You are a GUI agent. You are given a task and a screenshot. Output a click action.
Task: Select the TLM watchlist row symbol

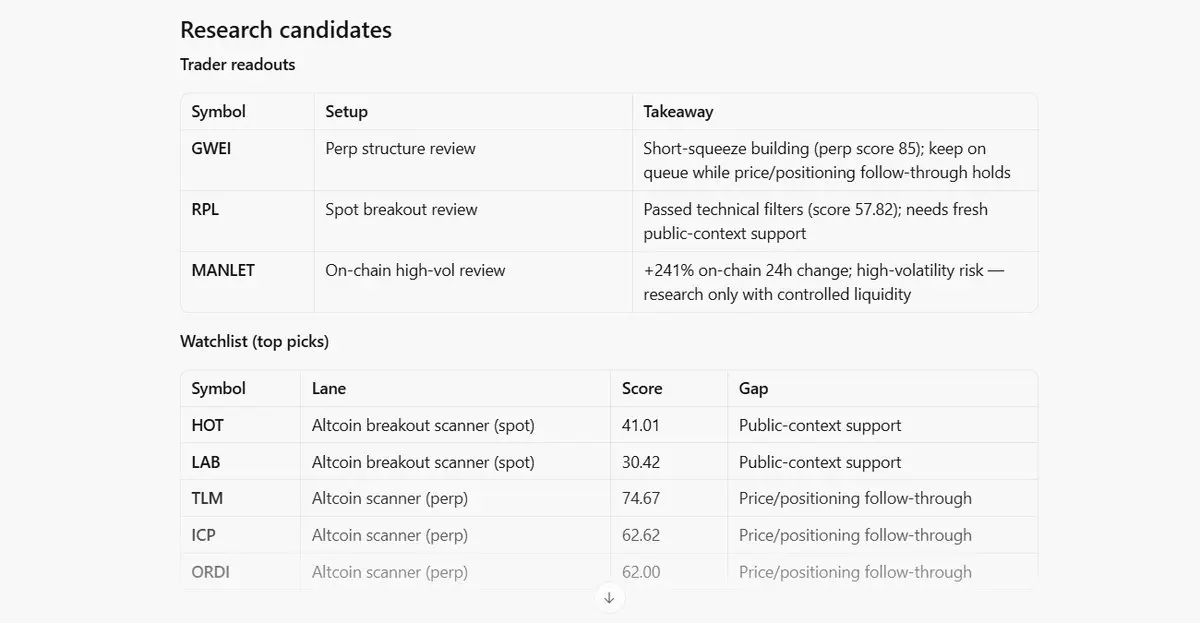(207, 499)
